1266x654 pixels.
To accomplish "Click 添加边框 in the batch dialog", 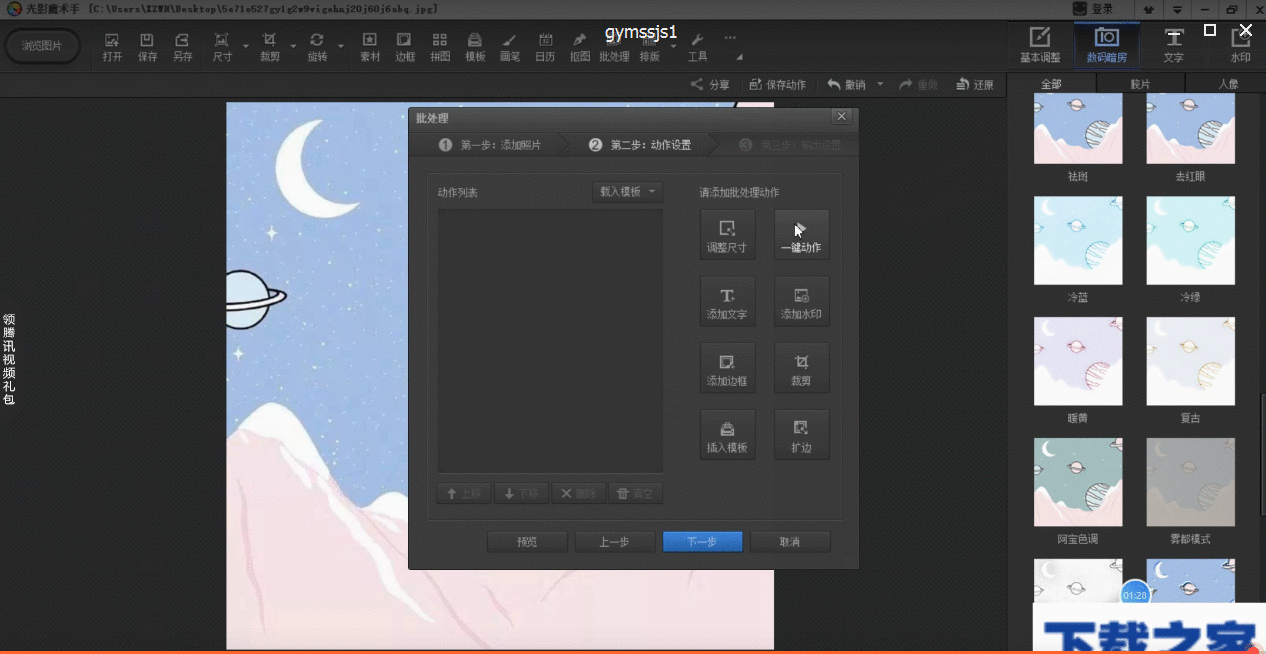I will click(x=727, y=368).
